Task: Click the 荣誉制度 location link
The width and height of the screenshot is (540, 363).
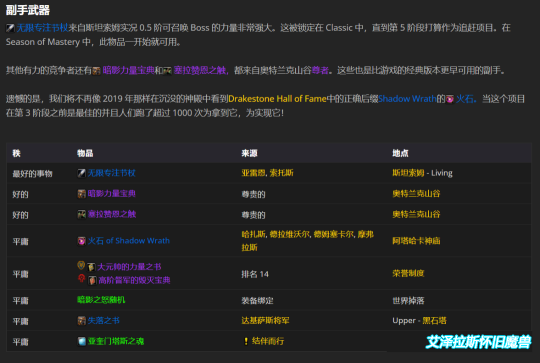Action: [x=408, y=274]
